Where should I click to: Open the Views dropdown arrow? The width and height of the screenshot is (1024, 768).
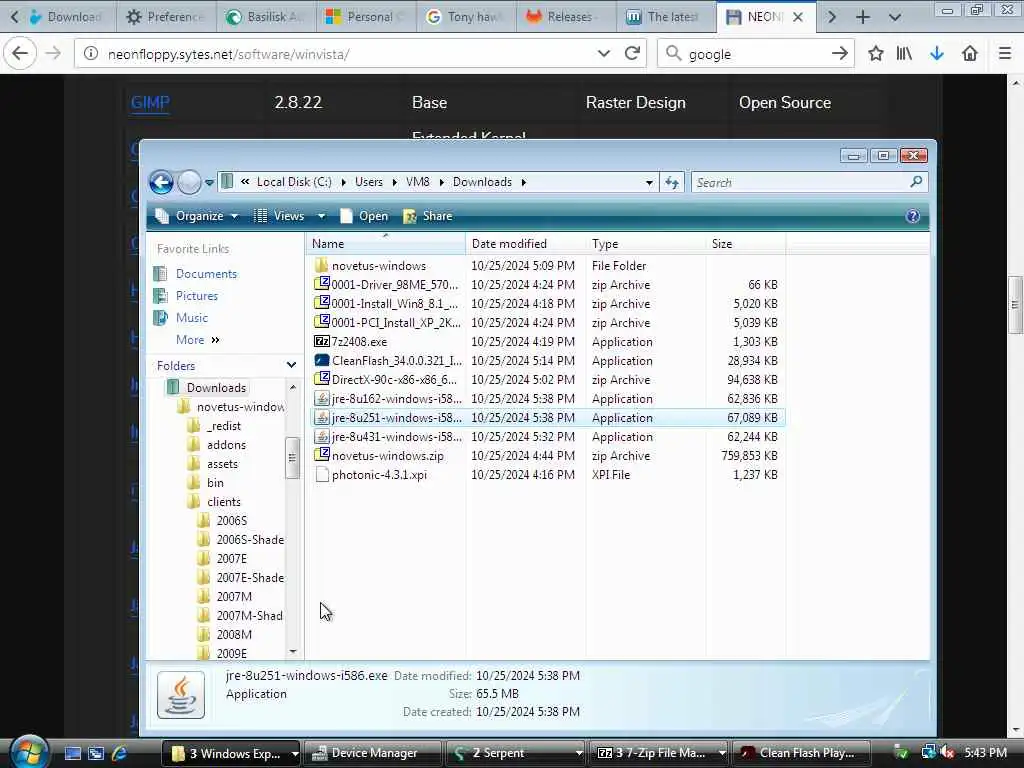[x=321, y=216]
